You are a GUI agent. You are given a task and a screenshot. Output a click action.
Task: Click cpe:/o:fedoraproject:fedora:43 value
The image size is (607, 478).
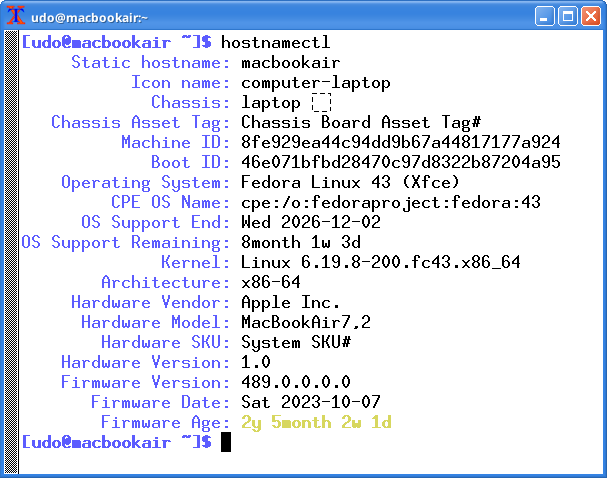391,202
